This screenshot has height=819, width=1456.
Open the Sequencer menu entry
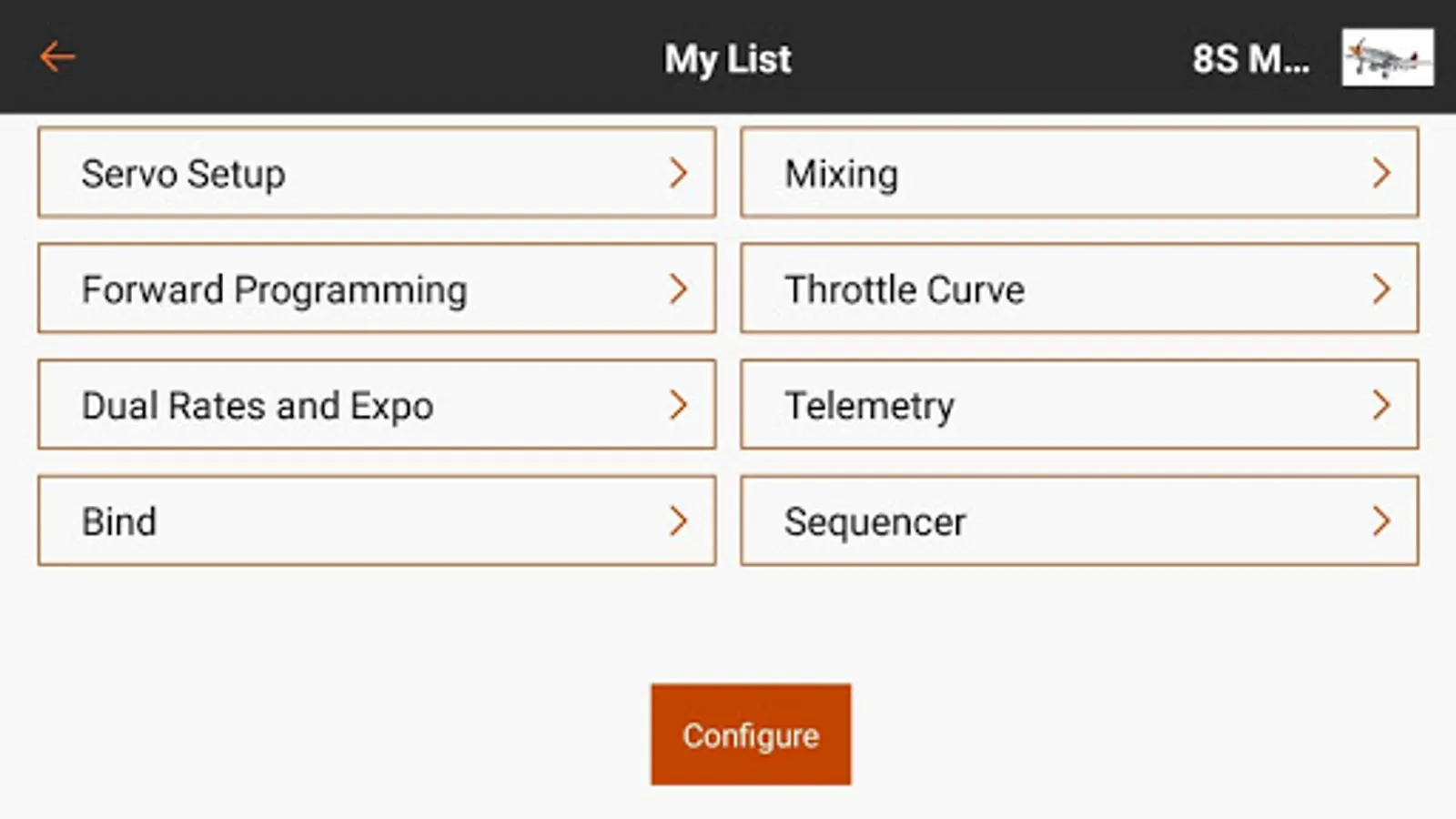point(1078,521)
